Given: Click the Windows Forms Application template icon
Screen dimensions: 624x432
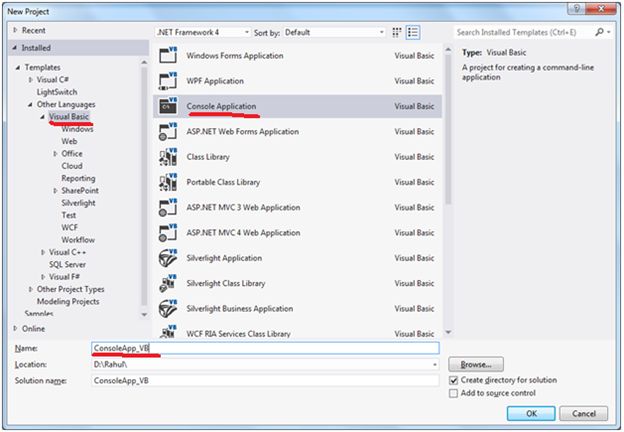Looking at the screenshot, I should [x=168, y=55].
